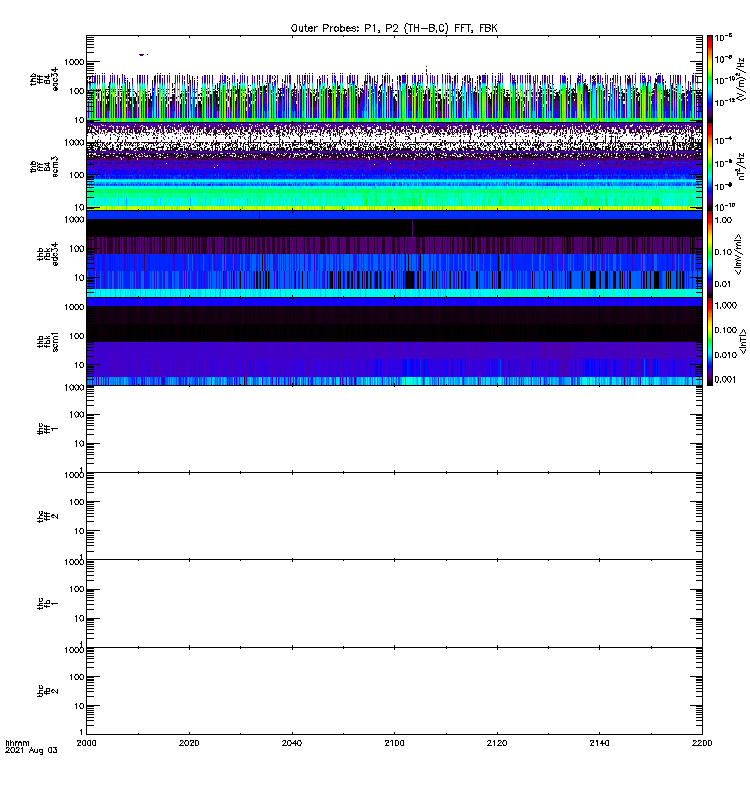Click the '2020' time axis tick label
The image size is (750, 800).
189,743
